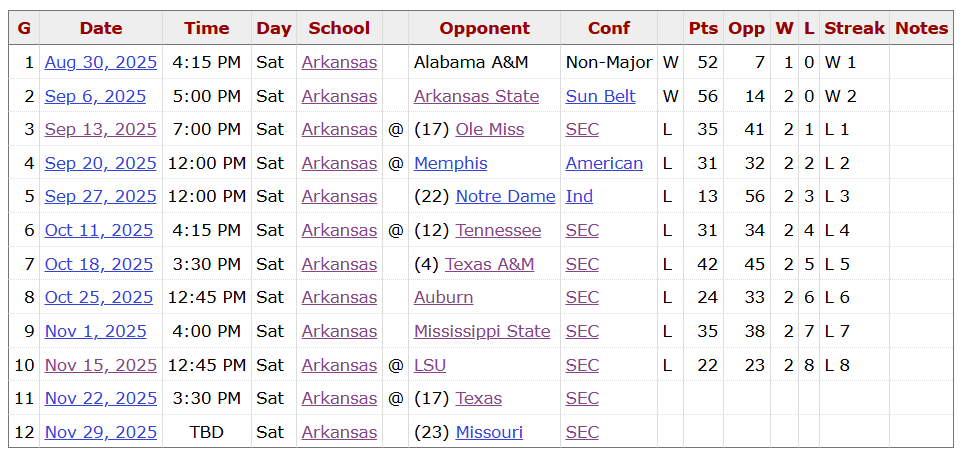The width and height of the screenshot is (963, 458).
Task: Open the Nov 15, 2025 boxscore date
Action: pos(100,365)
